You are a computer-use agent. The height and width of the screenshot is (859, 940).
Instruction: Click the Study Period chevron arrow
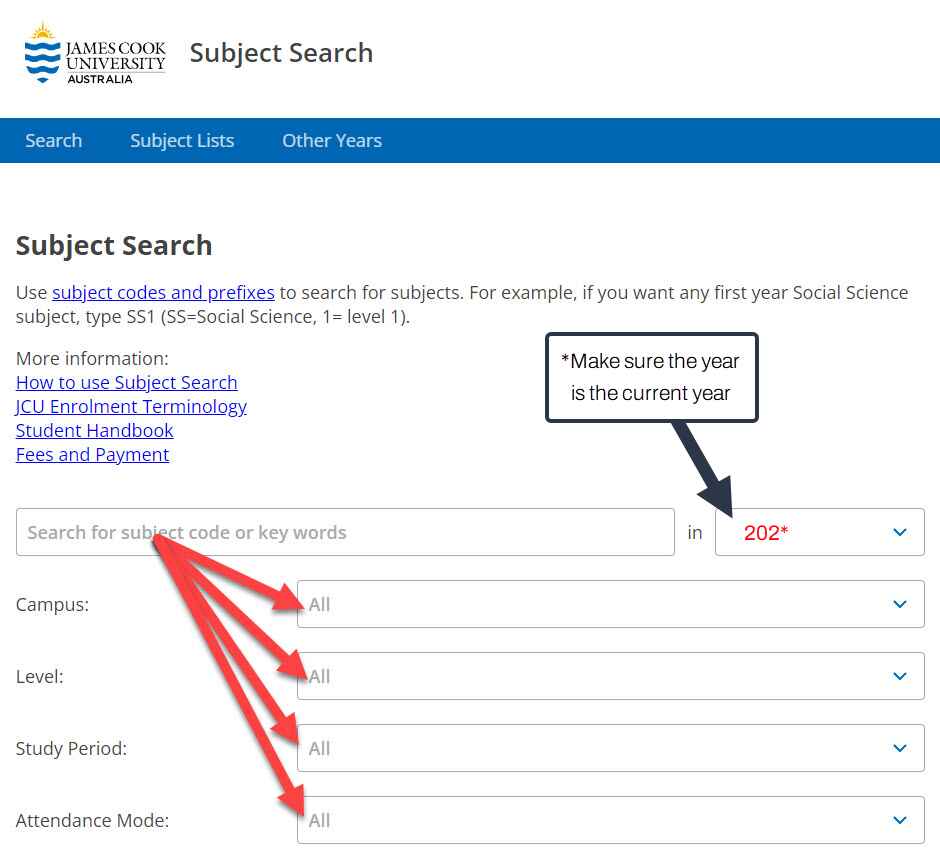click(x=899, y=748)
